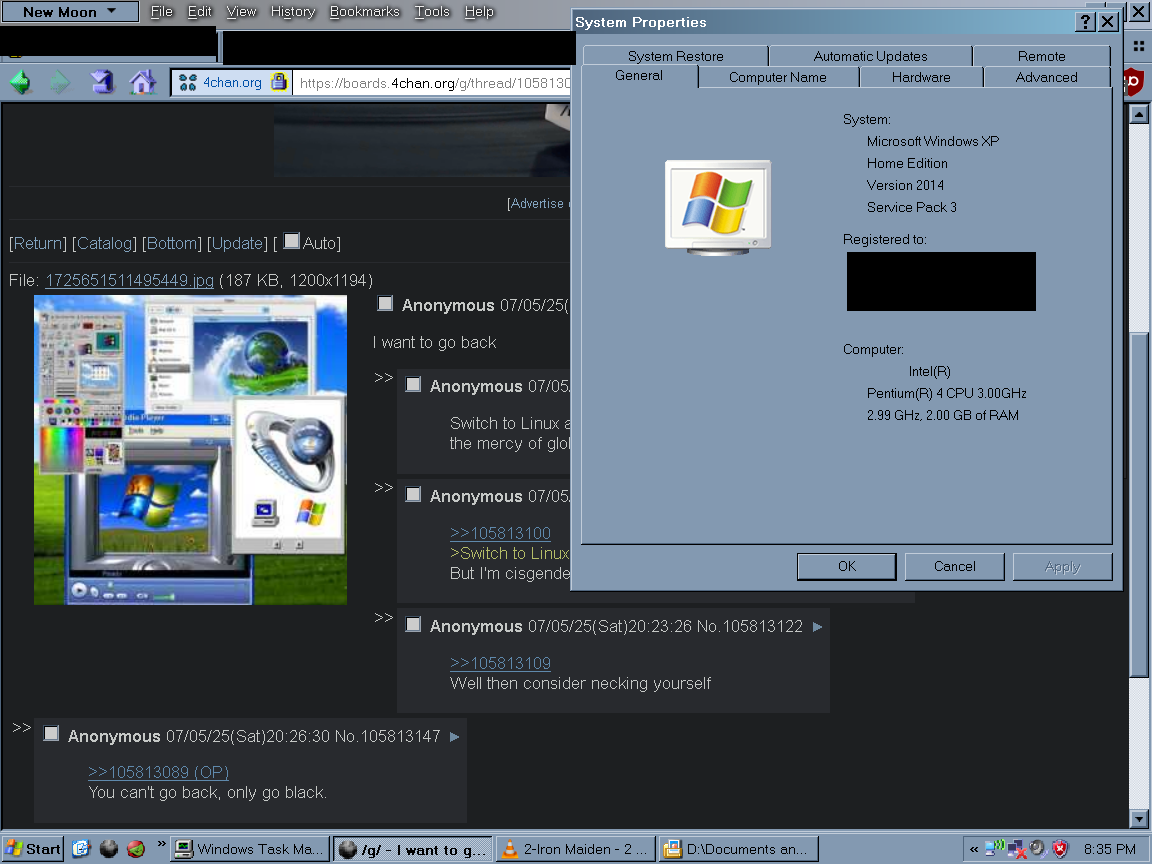The width and height of the screenshot is (1152, 864).
Task: Switch to the Computer Name tab
Action: click(777, 77)
